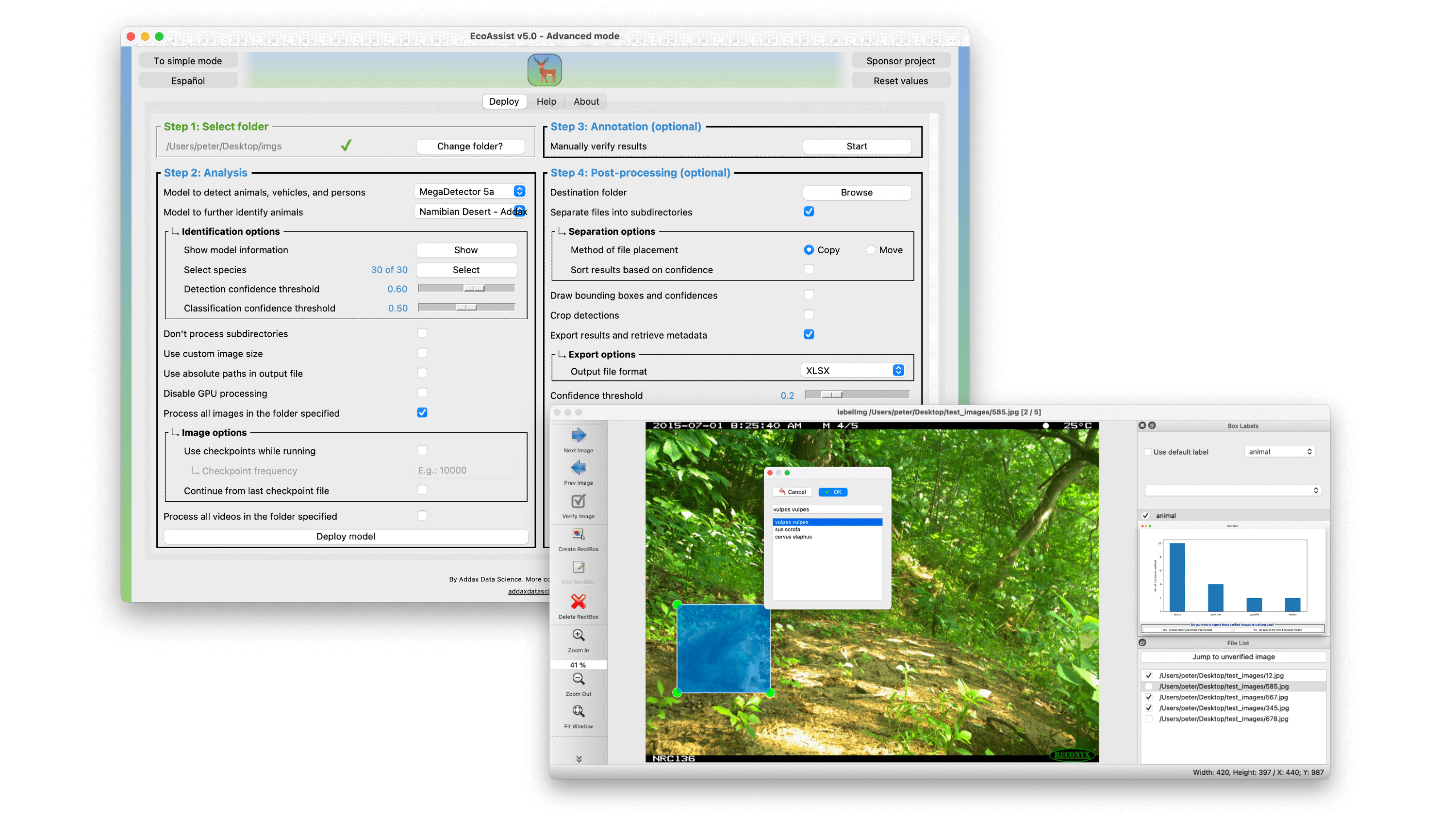The width and height of the screenshot is (1456, 819).
Task: Toggle Separate files into subdirectories
Action: point(809,212)
